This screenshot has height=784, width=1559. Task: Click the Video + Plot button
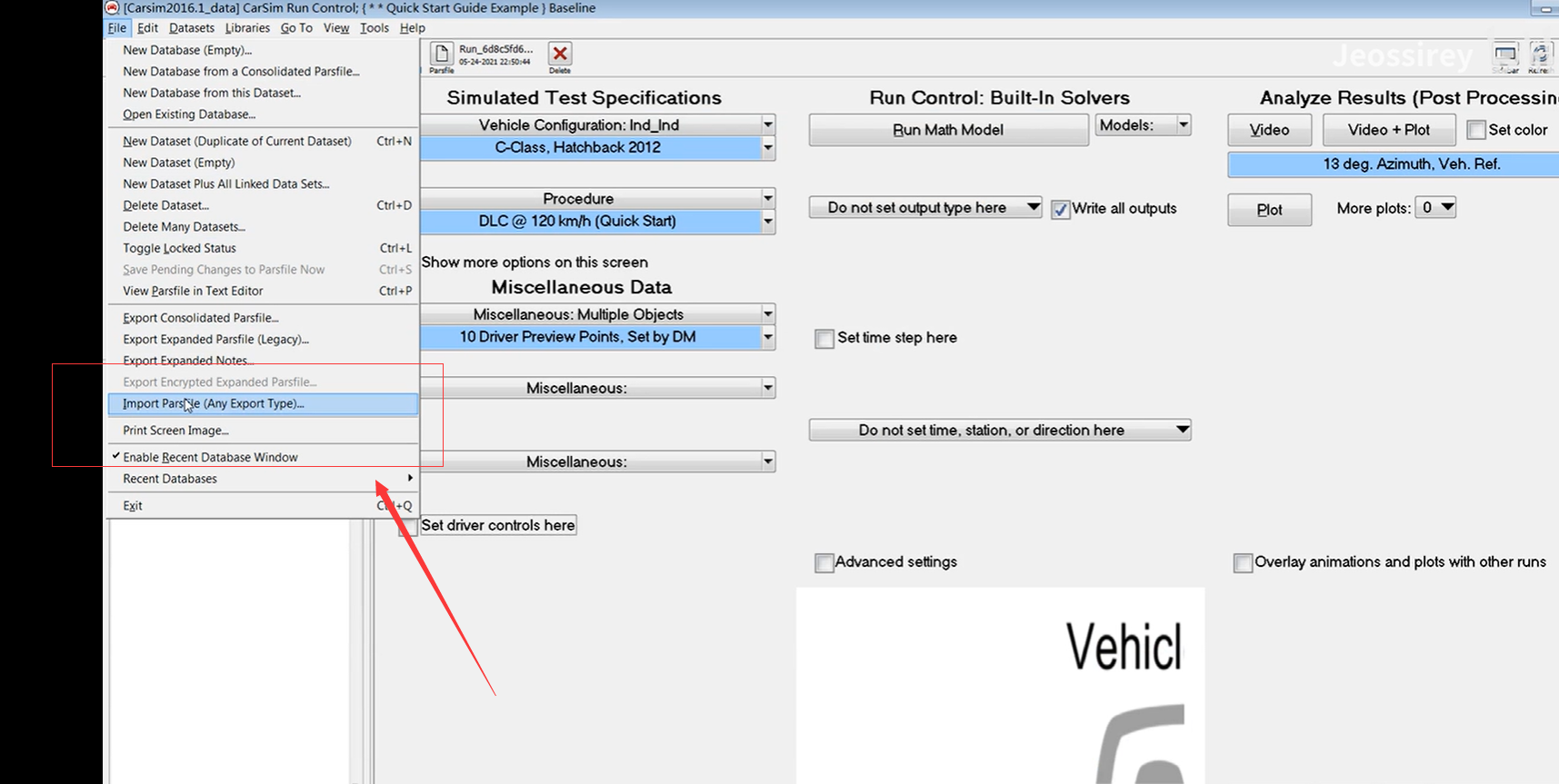coord(1388,130)
